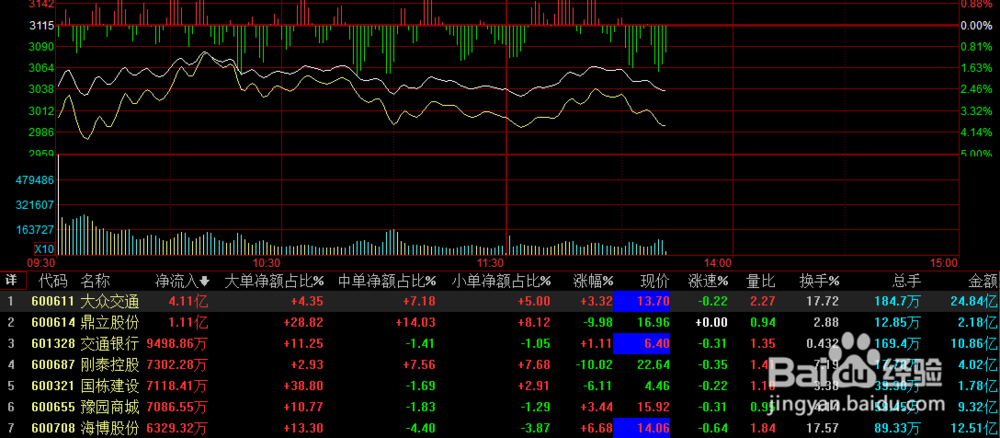Click the 10:30 time axis label

click(x=266, y=263)
